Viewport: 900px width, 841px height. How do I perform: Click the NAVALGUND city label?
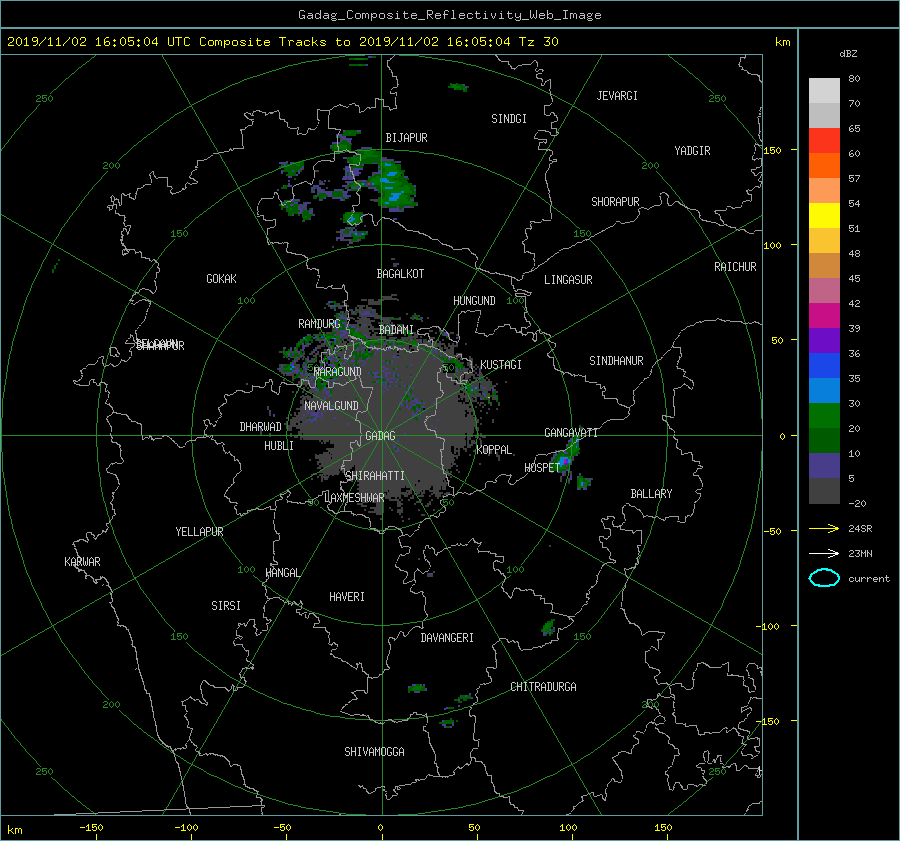click(x=331, y=406)
